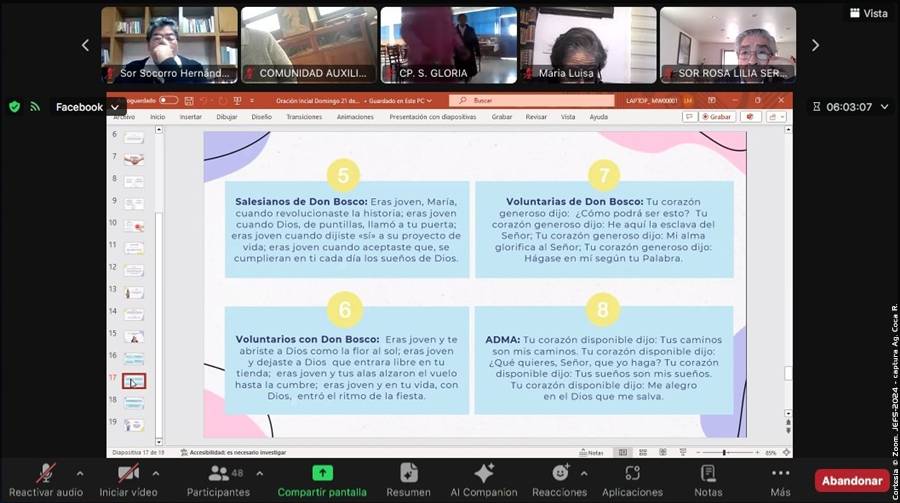Screen dimensions: 900x503
Task: Click PowerPoint Buscar search box
Action: click(532, 100)
